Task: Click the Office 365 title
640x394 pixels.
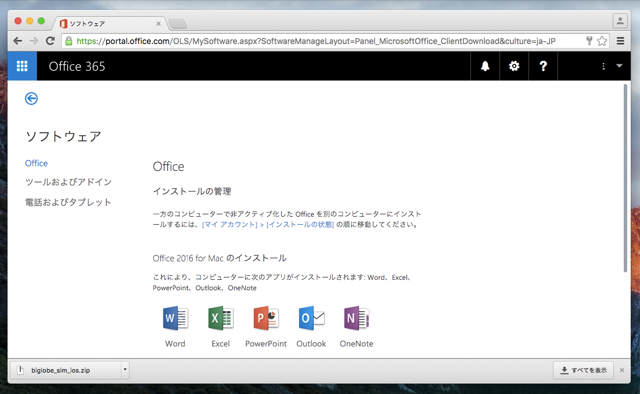Action: pyautogui.click(x=77, y=66)
